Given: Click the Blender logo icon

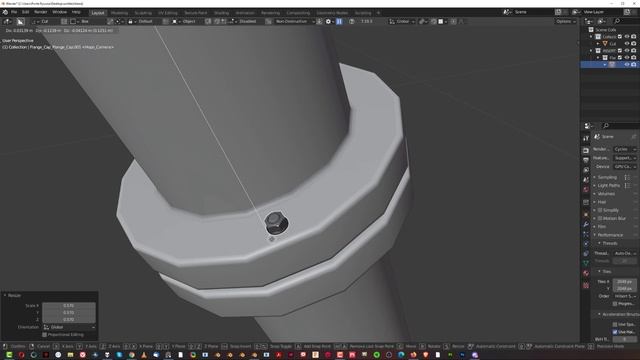Looking at the screenshot, I should pos(5,12).
